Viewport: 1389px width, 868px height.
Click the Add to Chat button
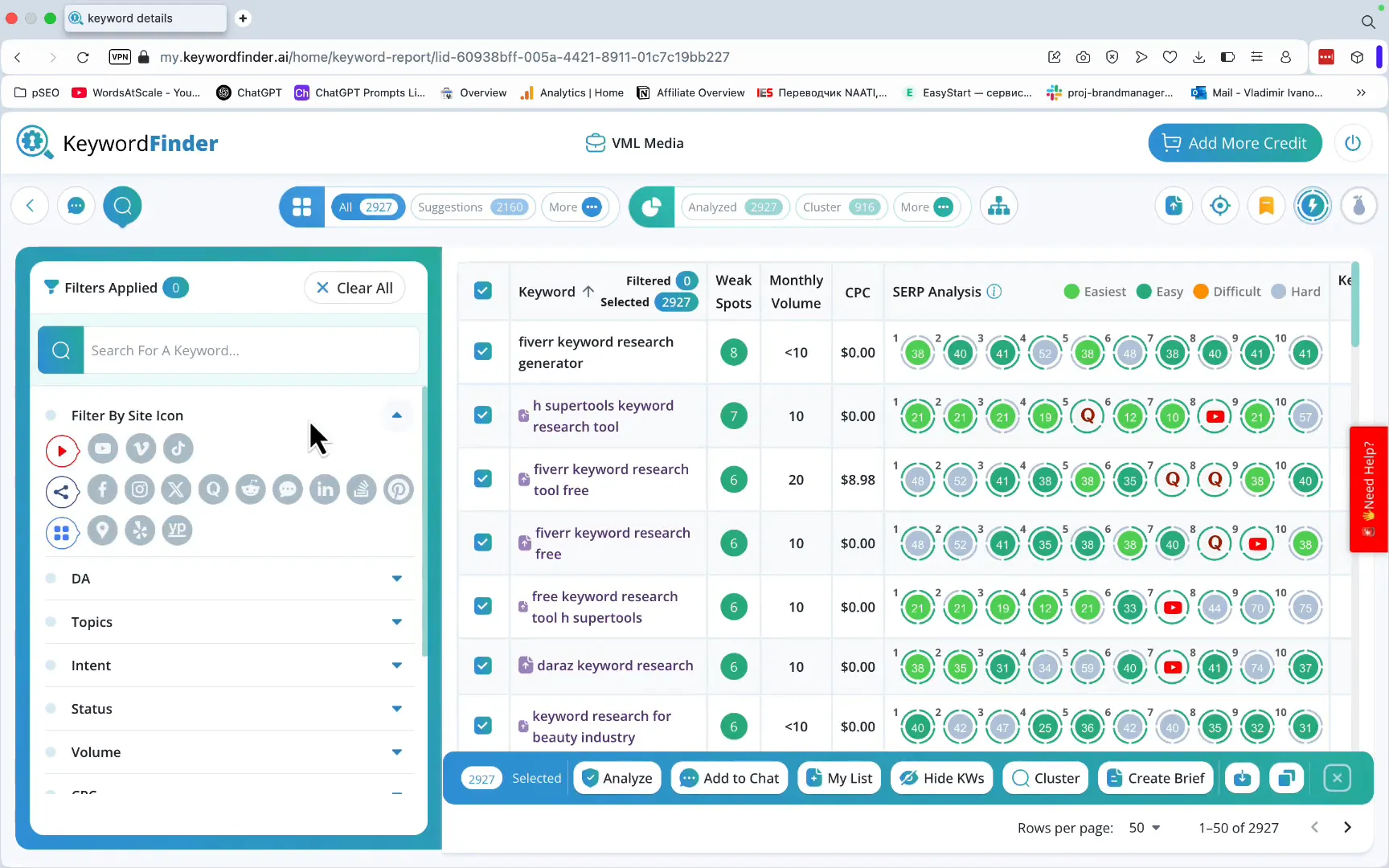click(x=729, y=778)
